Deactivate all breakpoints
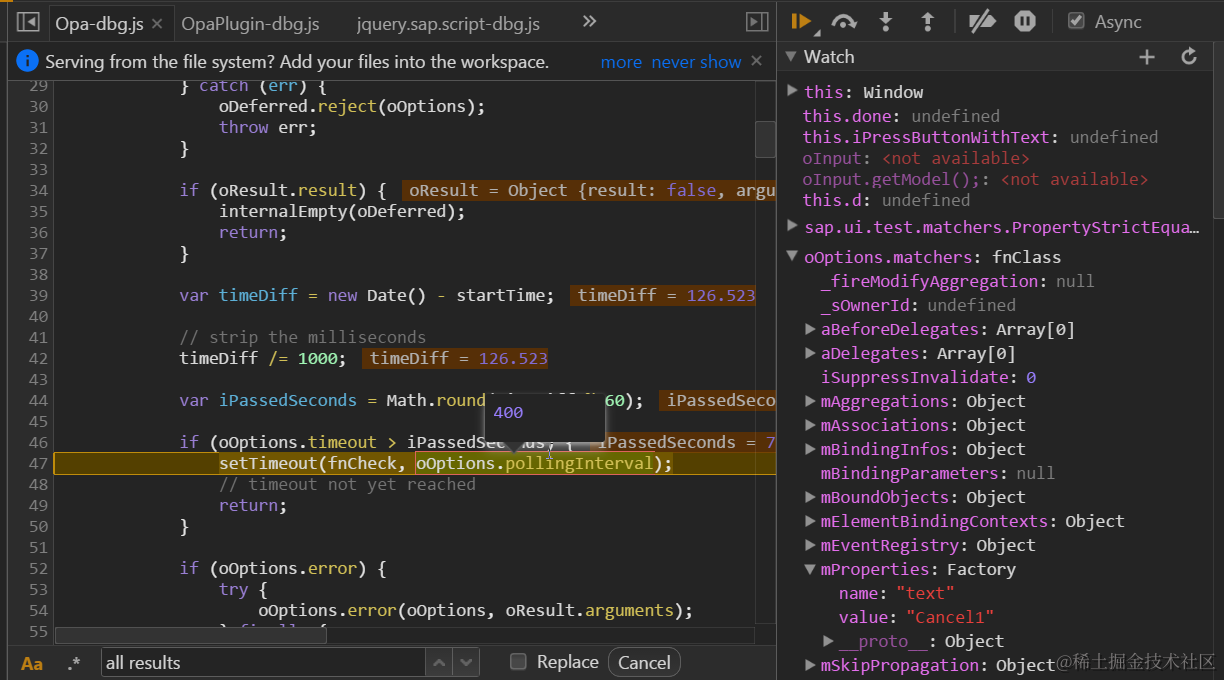This screenshot has width=1224, height=680. tap(983, 21)
